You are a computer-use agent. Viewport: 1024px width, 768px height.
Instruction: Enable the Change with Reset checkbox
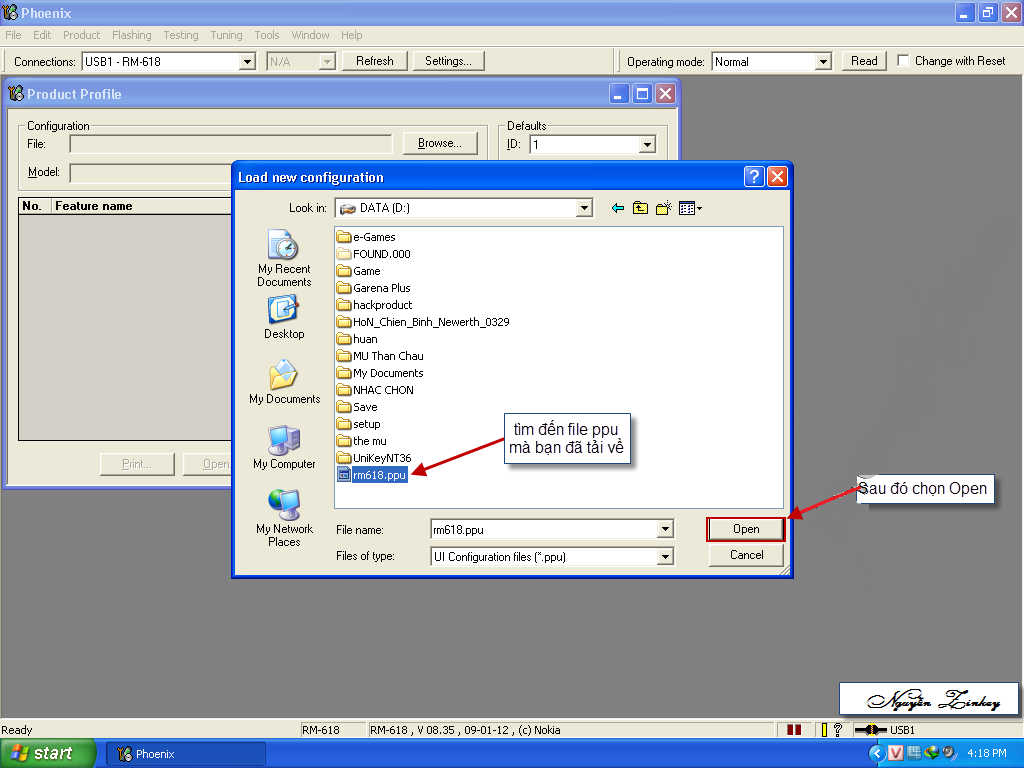(904, 61)
